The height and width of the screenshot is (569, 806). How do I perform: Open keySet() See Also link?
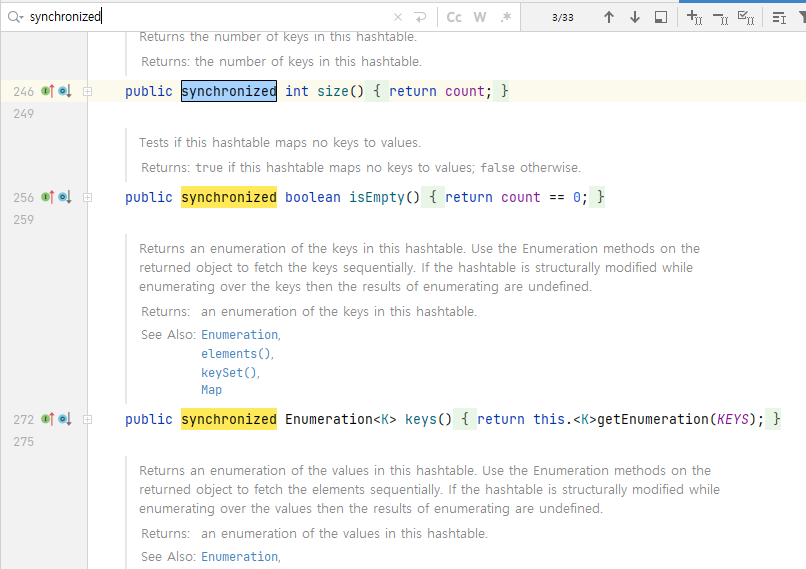coord(229,372)
